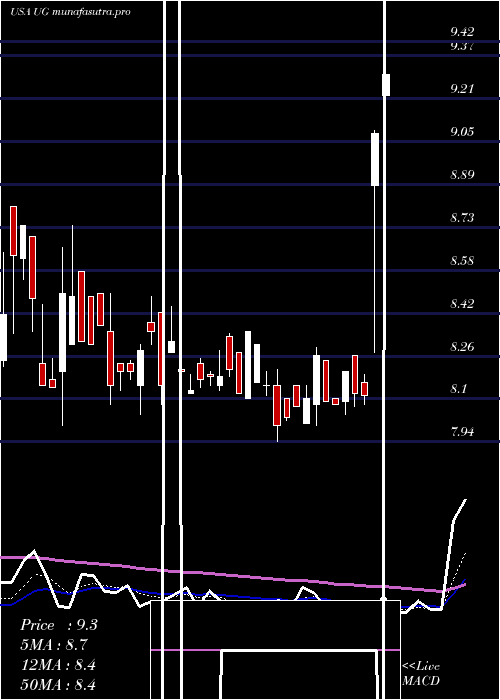Click the tall white candle near 9.05
Viewport: 500px width, 700px height.
(x=375, y=159)
